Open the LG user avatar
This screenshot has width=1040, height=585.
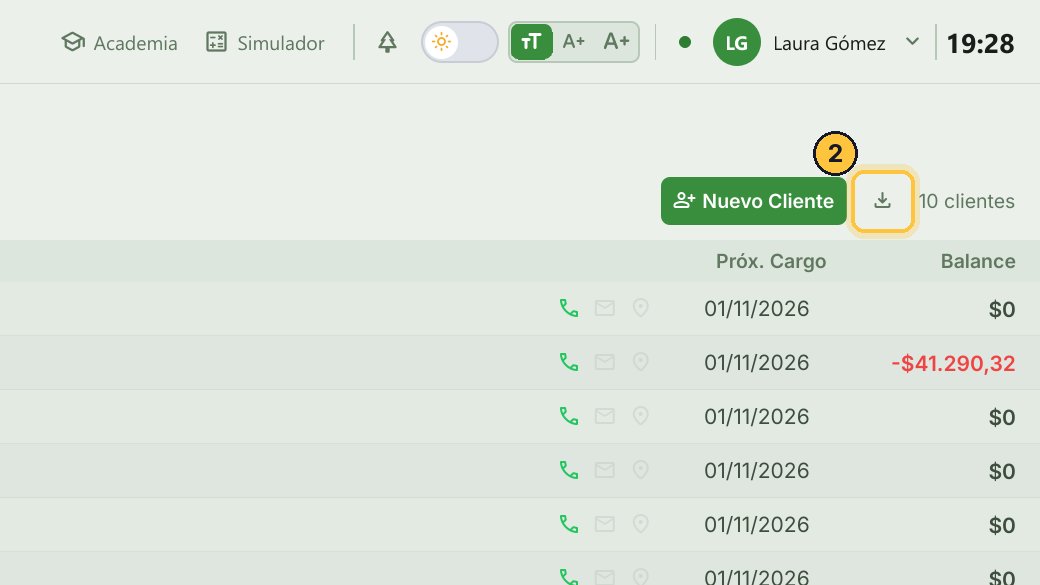point(736,42)
